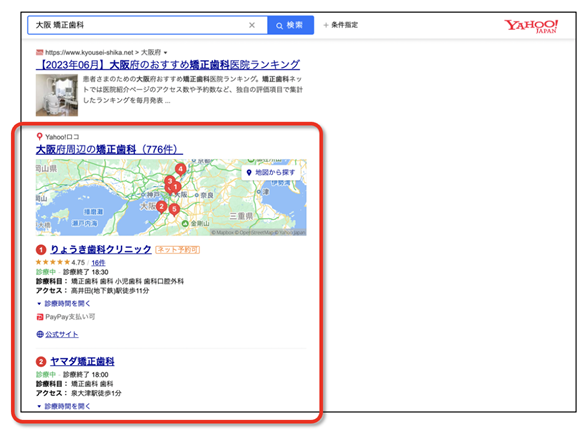Screen dimensions: 586x436
Task: Click the dental clinic thumbnail image
Action: tap(57, 95)
